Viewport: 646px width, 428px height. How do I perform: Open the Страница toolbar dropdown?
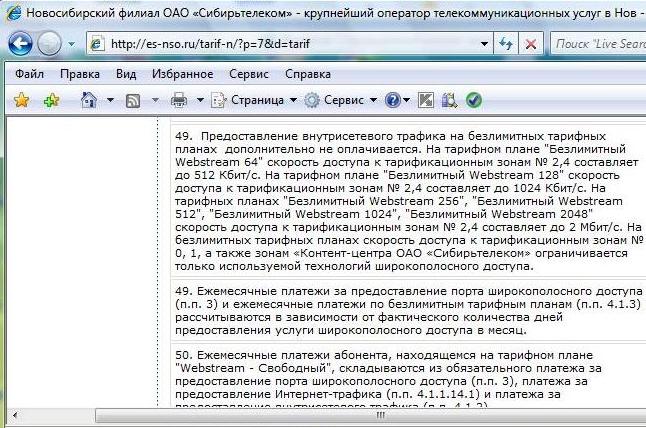pos(254,100)
